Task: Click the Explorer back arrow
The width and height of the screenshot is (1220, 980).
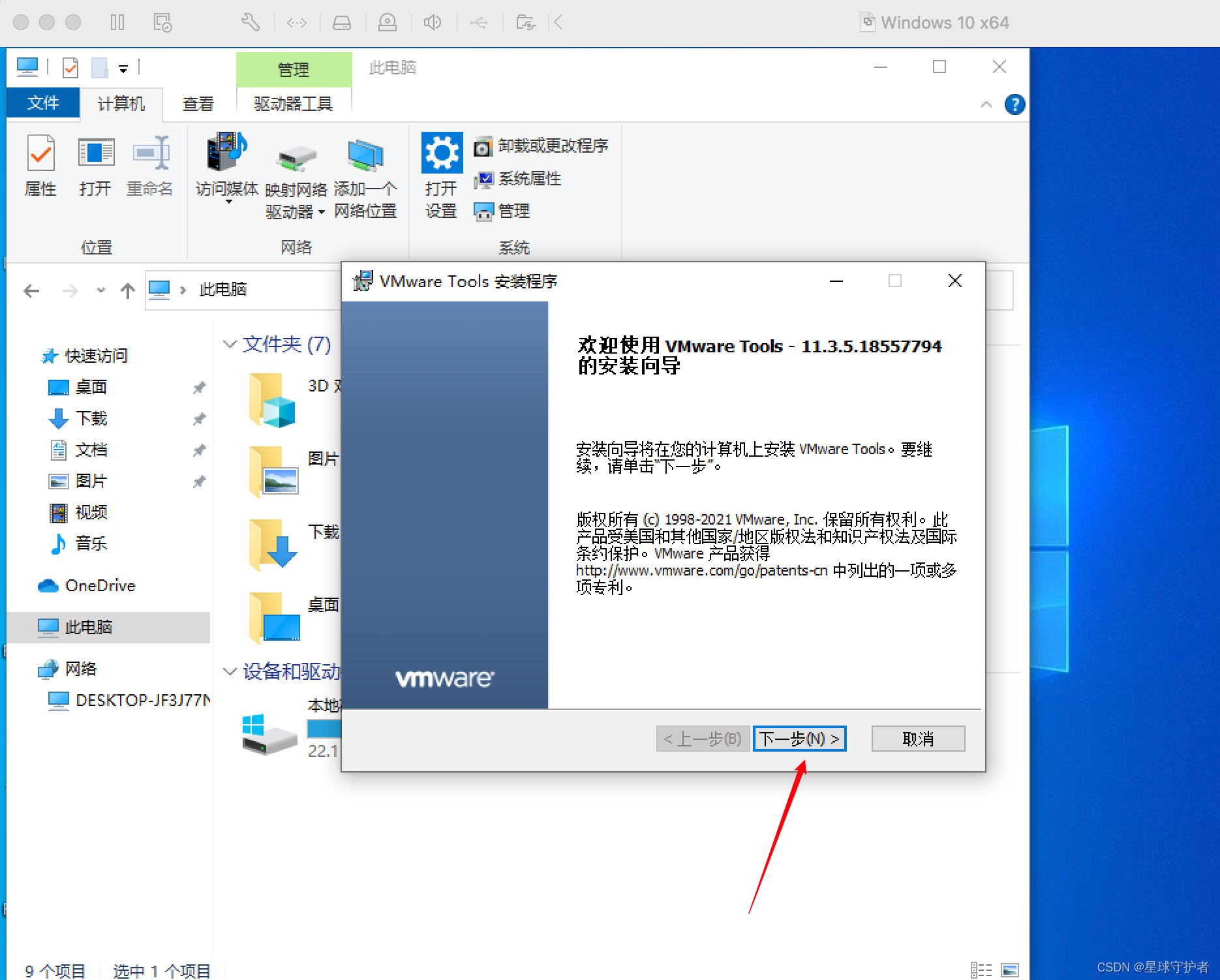Action: click(31, 290)
